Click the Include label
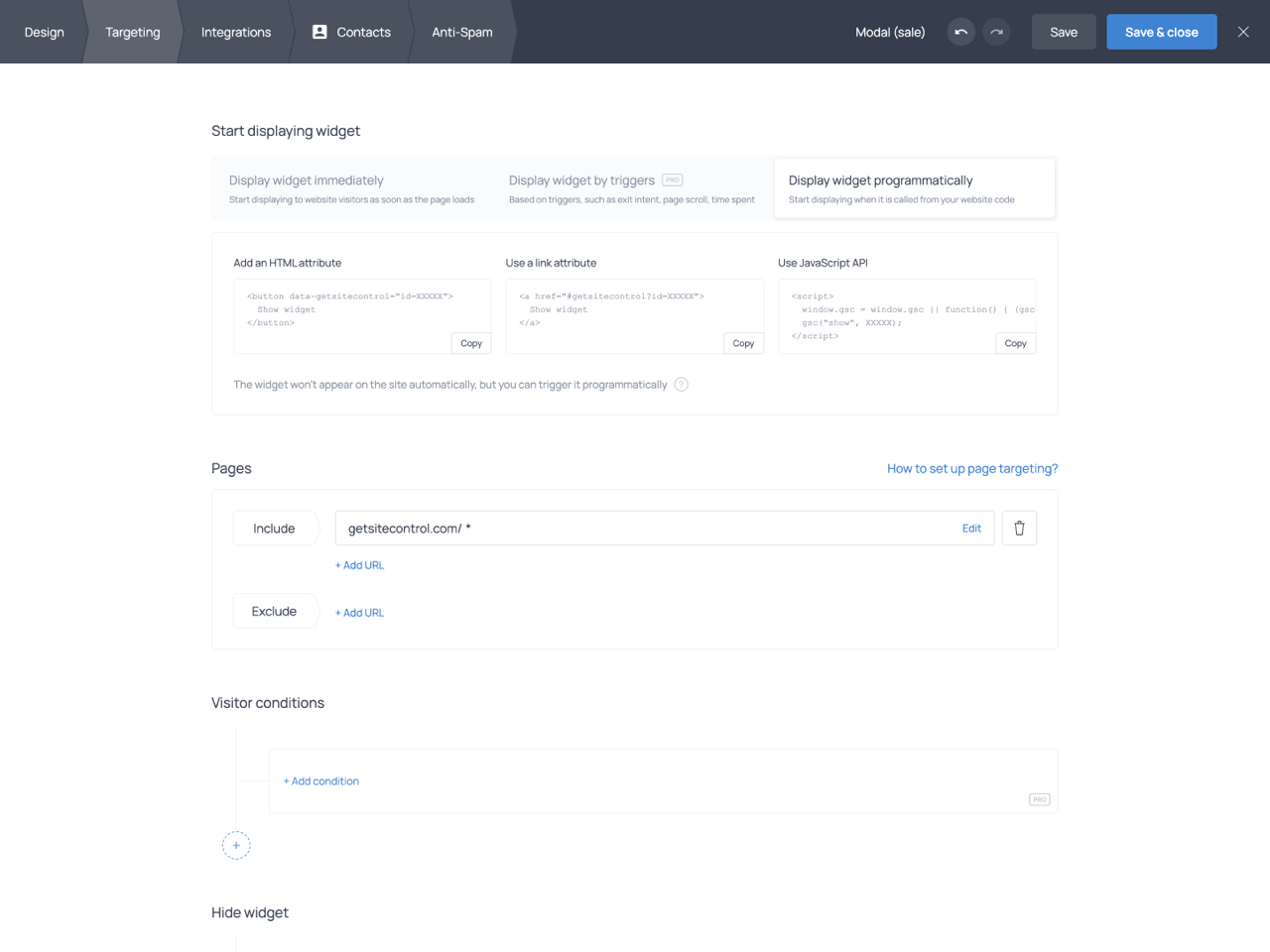1270x952 pixels. [276, 529]
